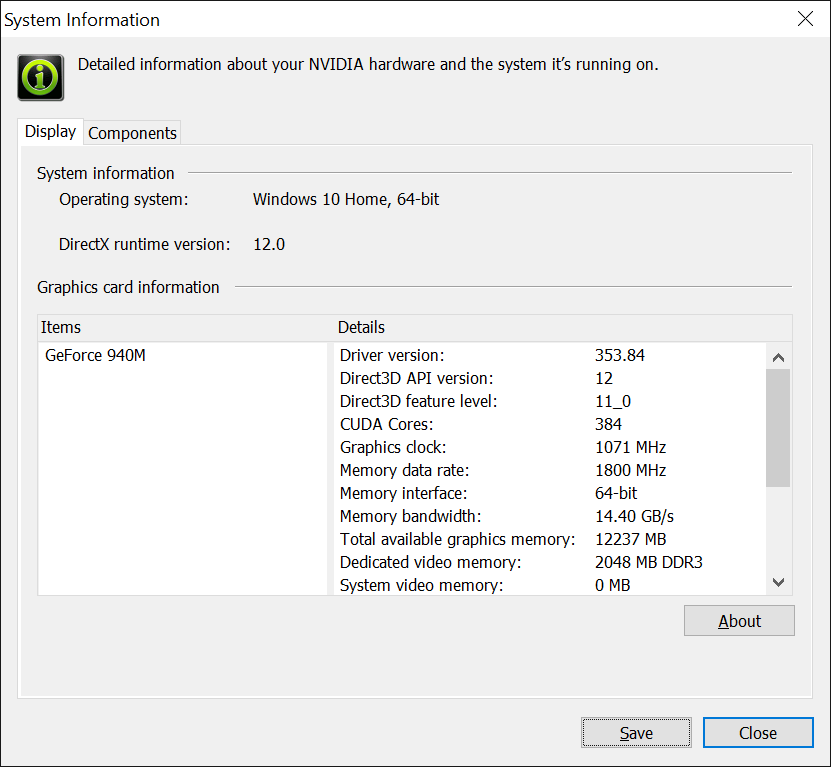Screen dimensions: 831x767
Task: Click the value 1071 MHz
Action: coord(630,447)
